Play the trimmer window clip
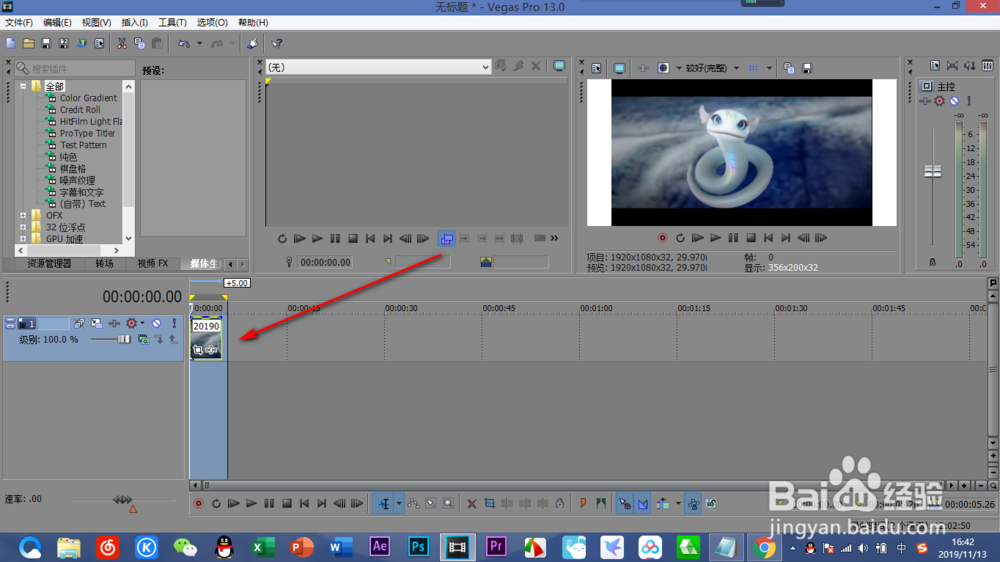The width and height of the screenshot is (1000, 562). [x=317, y=239]
